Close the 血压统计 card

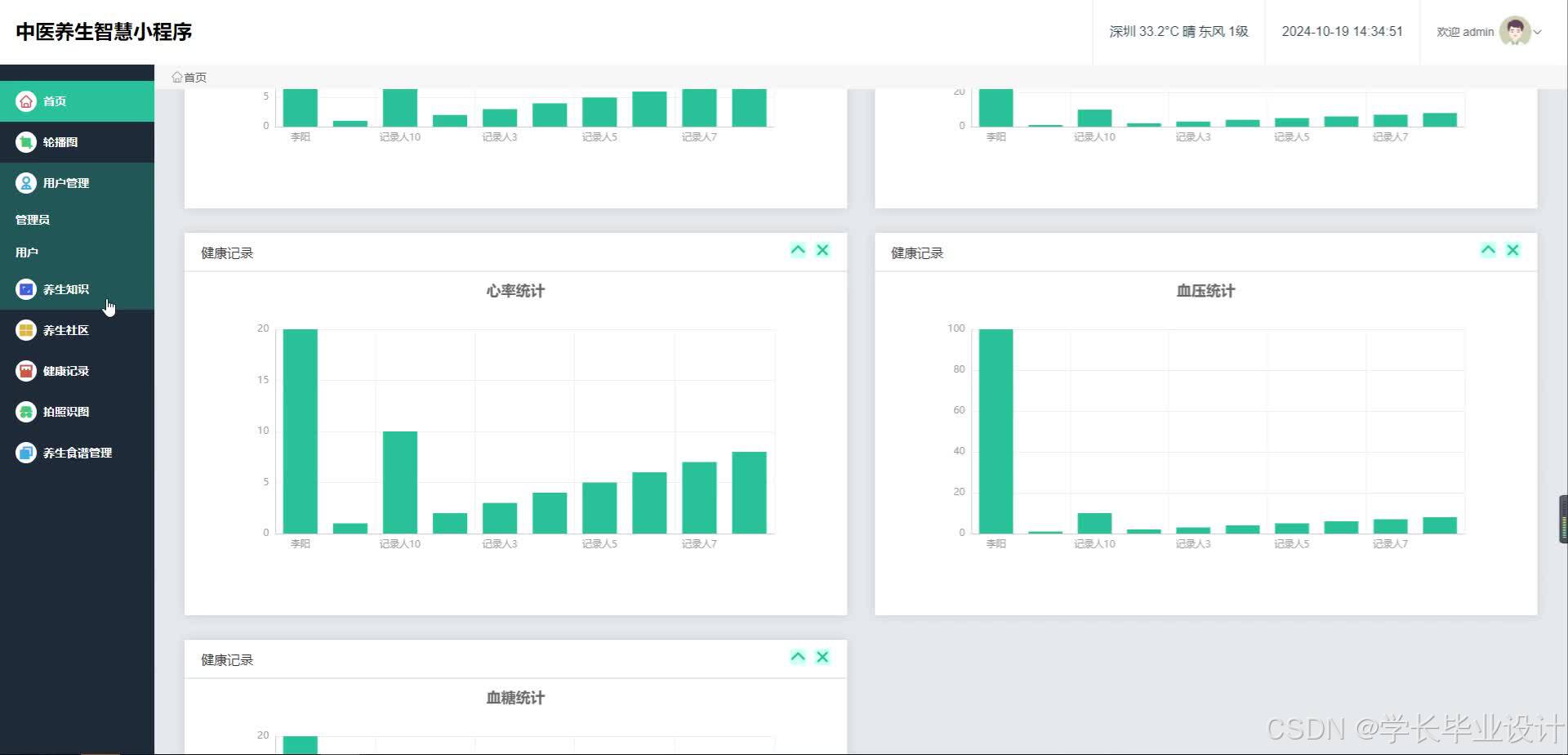coord(1512,250)
